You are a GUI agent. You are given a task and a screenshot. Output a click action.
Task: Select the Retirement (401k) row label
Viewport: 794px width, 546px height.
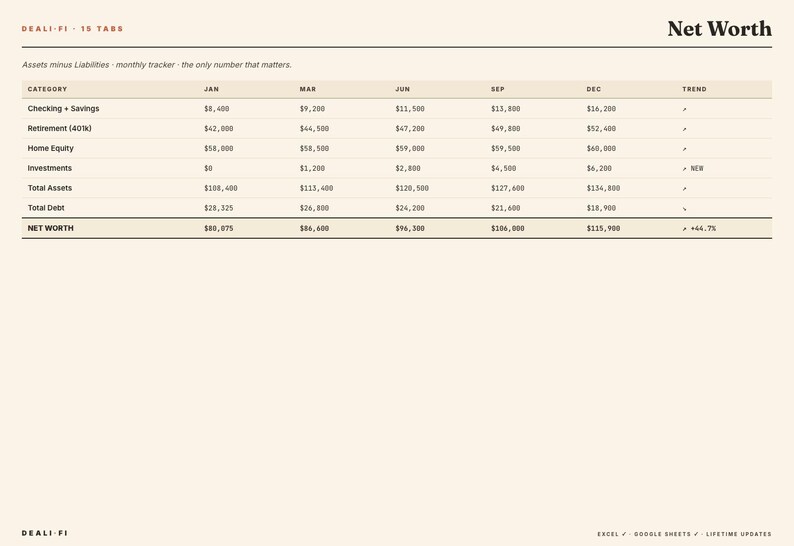pyautogui.click(x=59, y=128)
